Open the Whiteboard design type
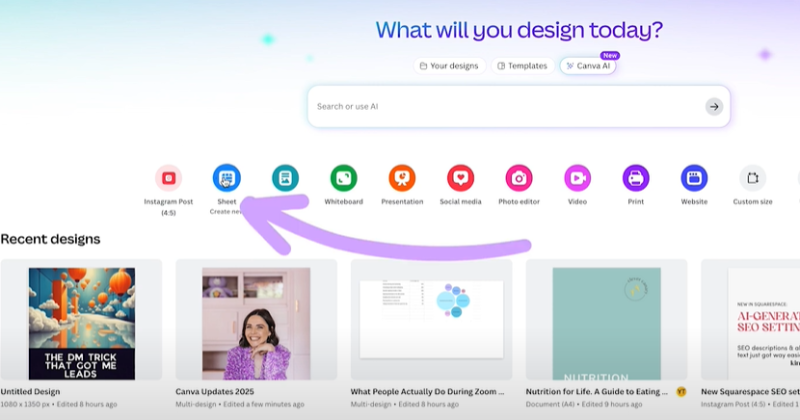The width and height of the screenshot is (800, 420). click(x=343, y=178)
